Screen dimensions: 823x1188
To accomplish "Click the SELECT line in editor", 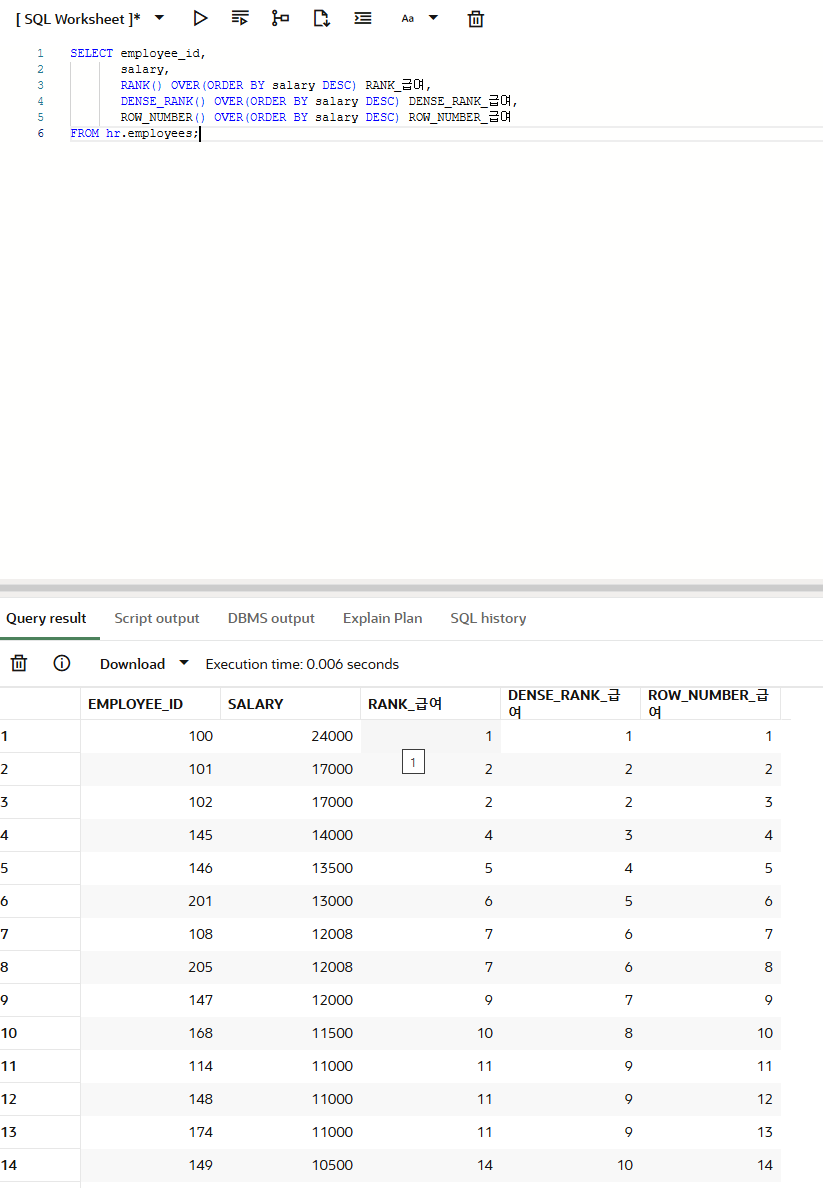I will (x=138, y=53).
